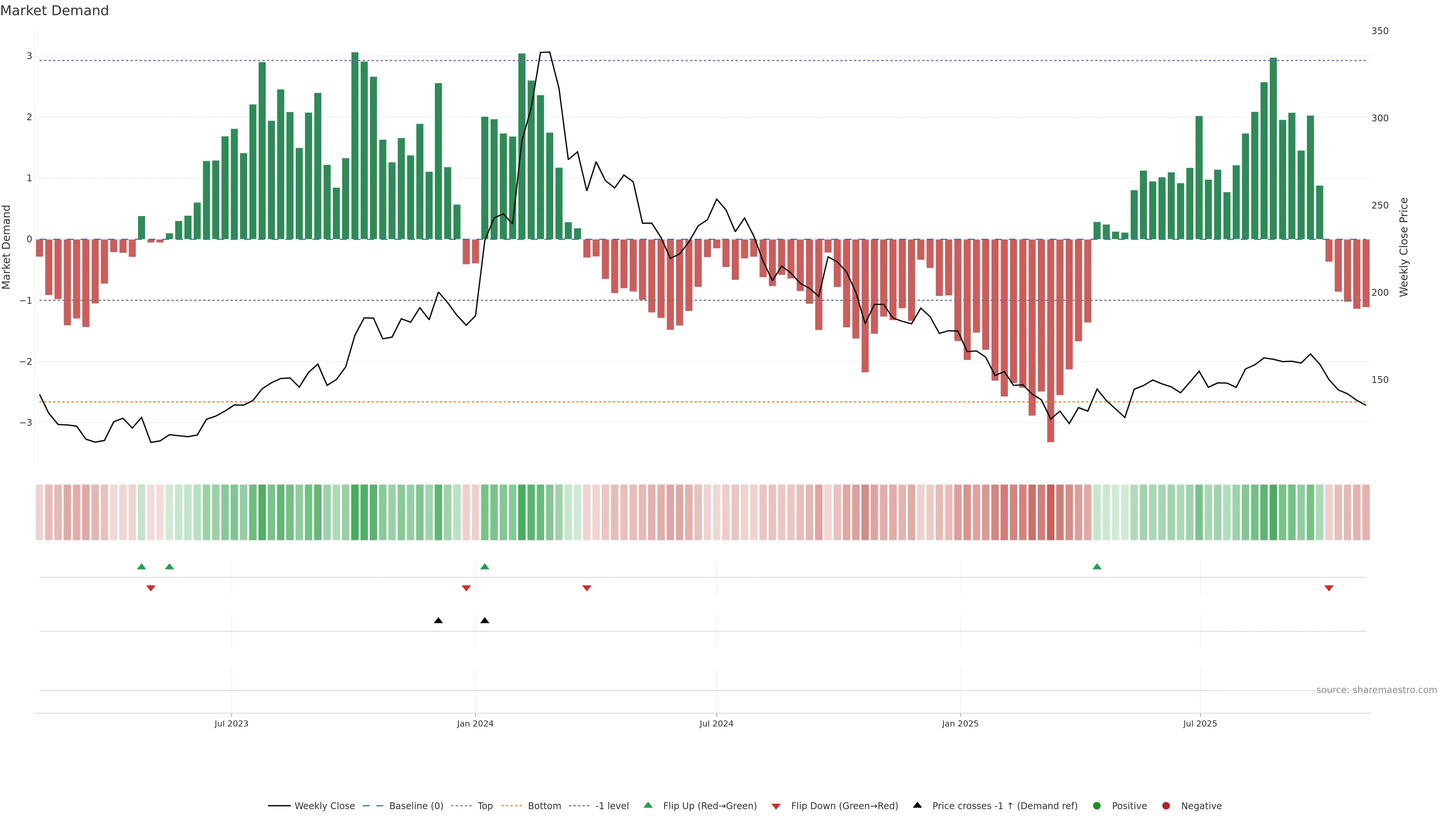Click the red Flip Down triangle legend icon
The height and width of the screenshot is (819, 1456).
(776, 806)
